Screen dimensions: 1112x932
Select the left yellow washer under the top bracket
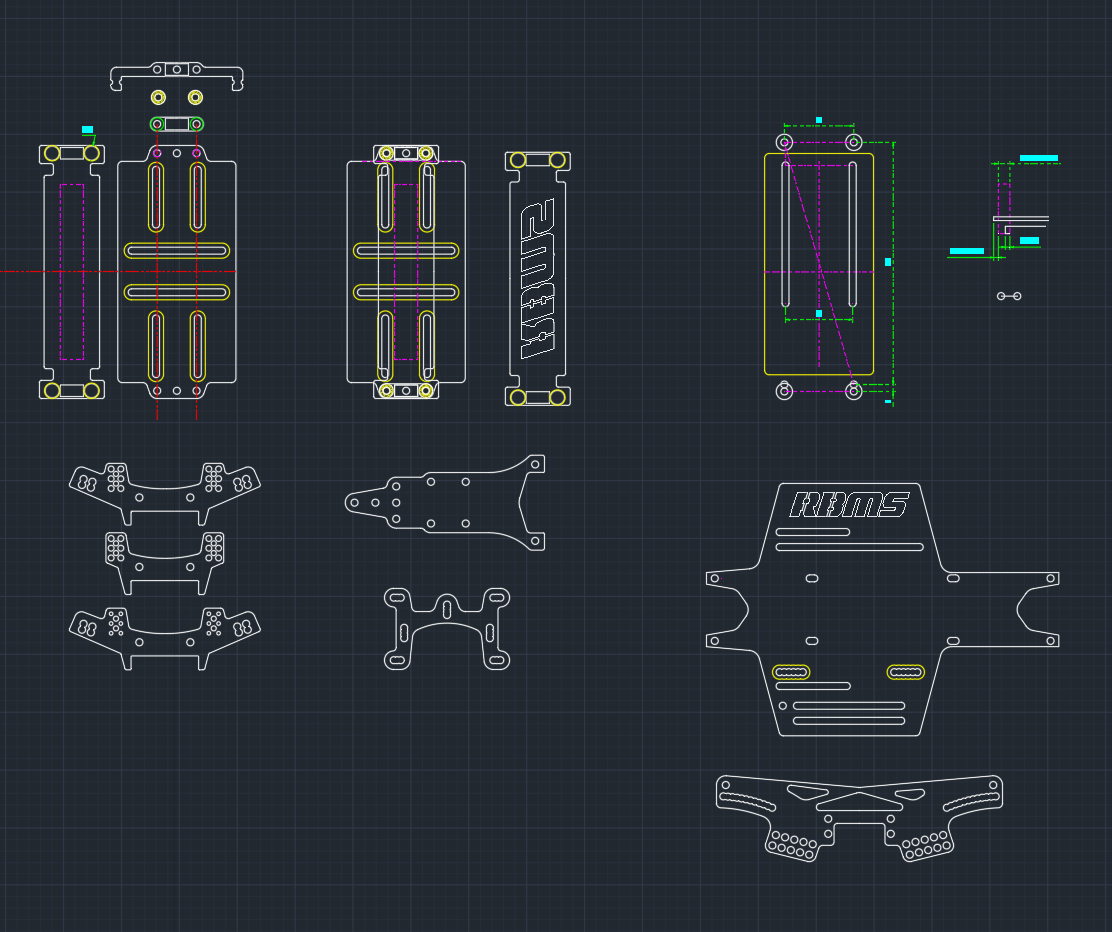click(x=158, y=97)
